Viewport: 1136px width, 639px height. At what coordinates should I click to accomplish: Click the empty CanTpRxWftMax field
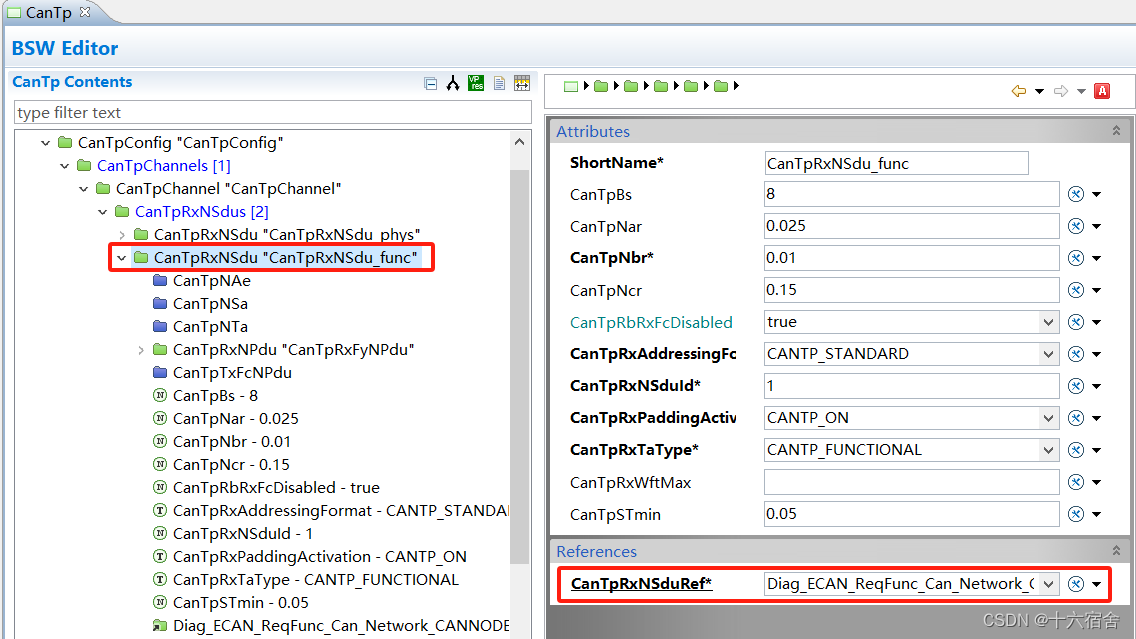(911, 482)
